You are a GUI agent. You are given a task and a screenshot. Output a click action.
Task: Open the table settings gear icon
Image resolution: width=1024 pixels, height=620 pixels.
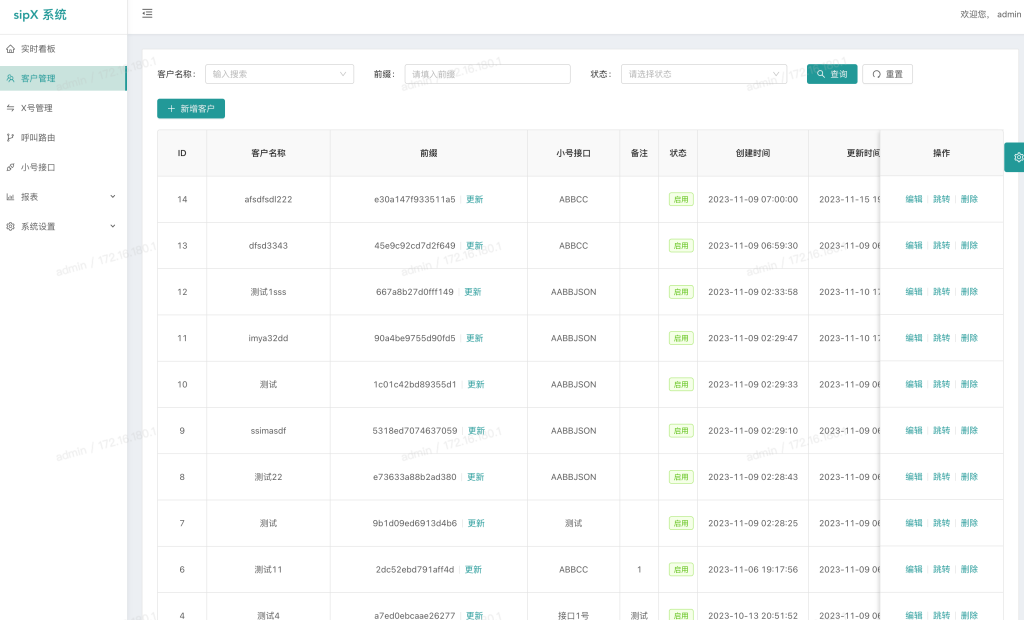(1017, 157)
